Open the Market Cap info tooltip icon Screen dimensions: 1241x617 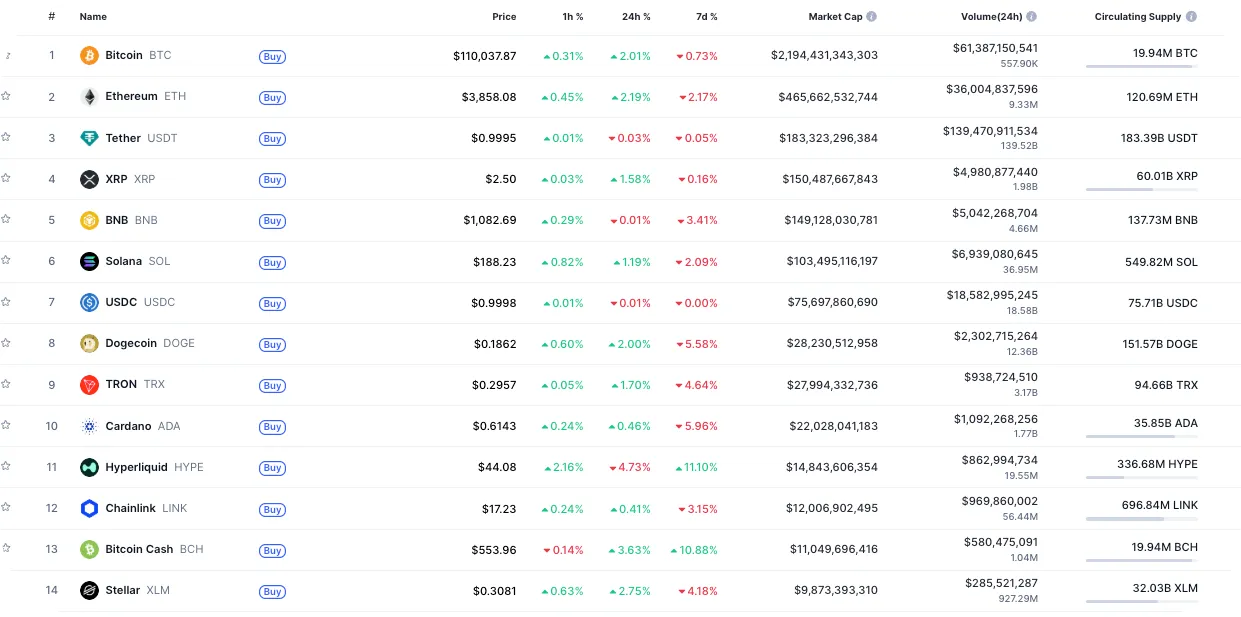point(869,16)
